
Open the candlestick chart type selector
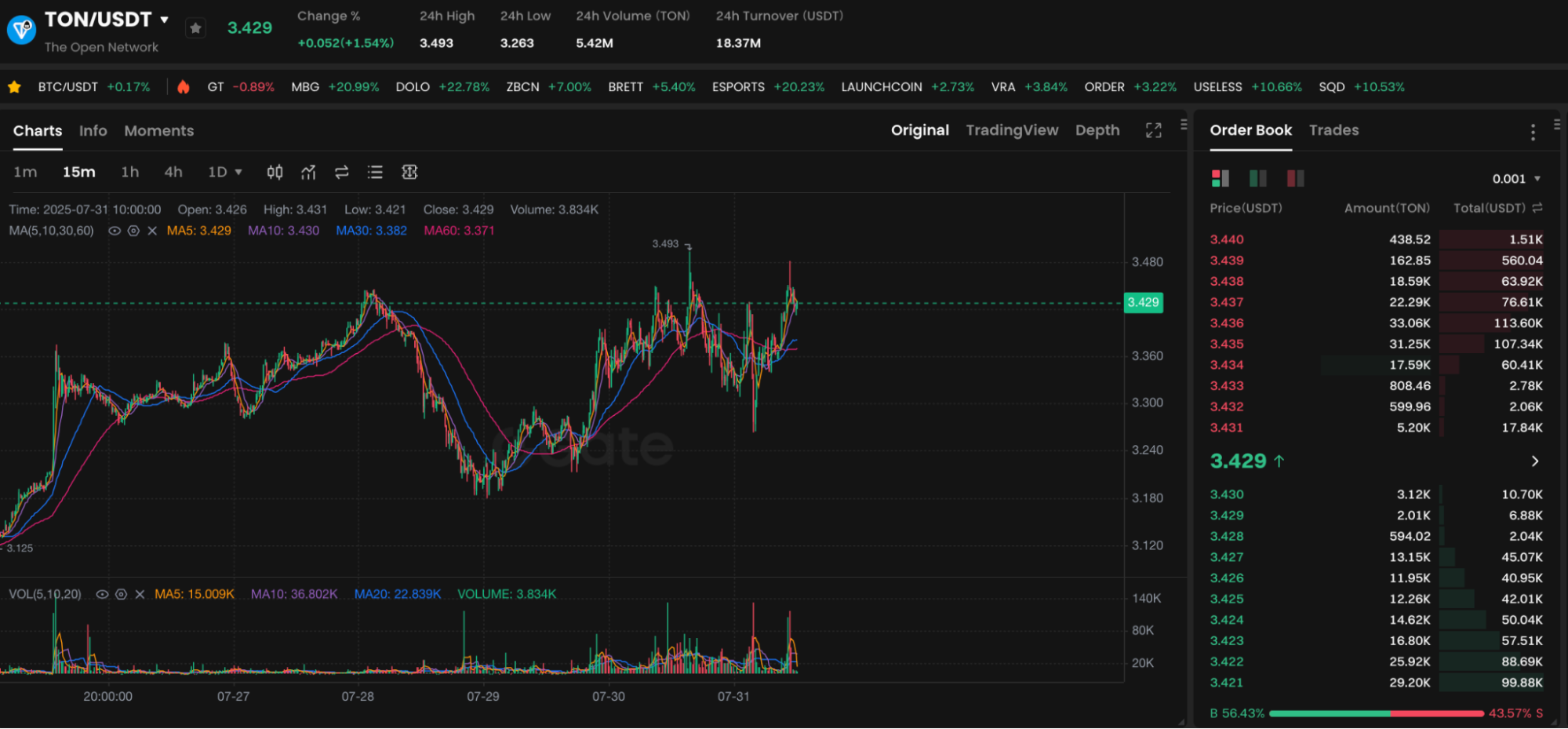[x=275, y=172]
